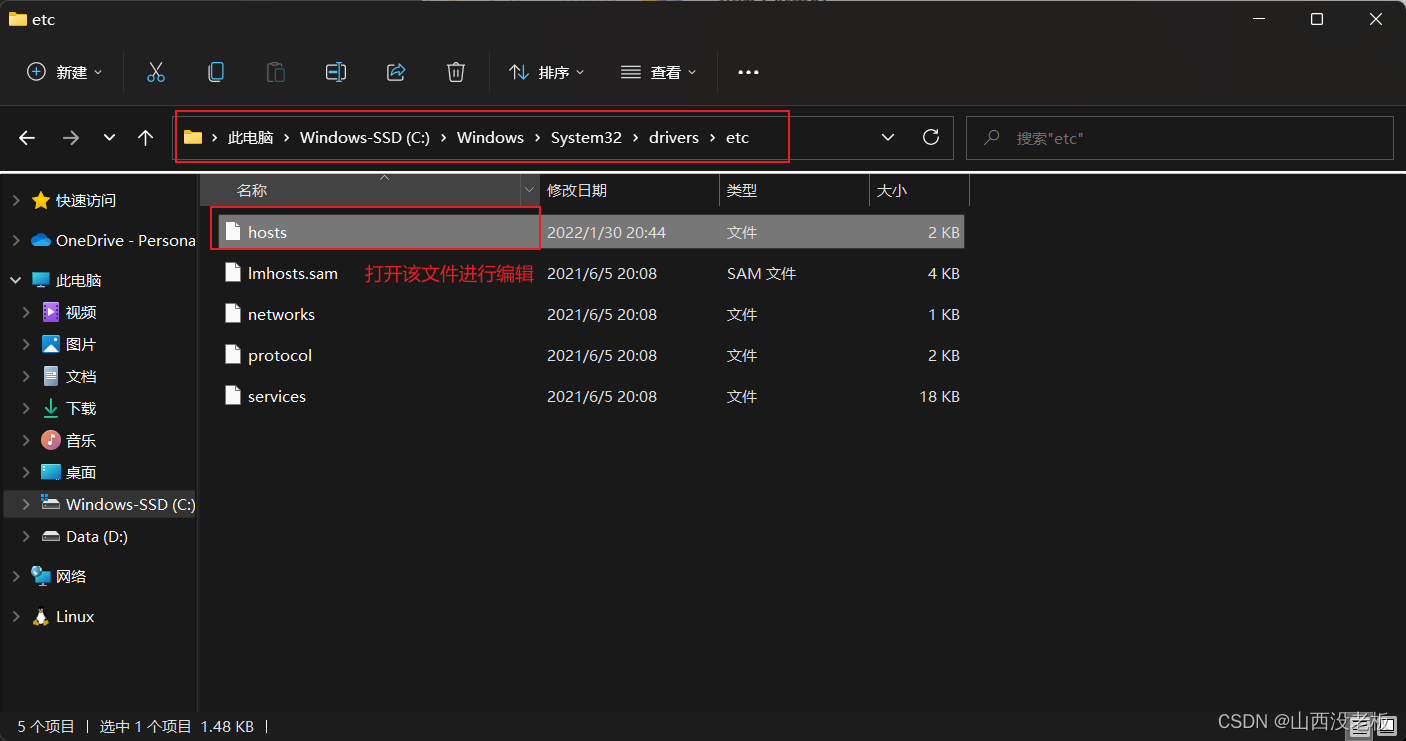The image size is (1406, 741).
Task: Select 图片 in the navigation pane
Action: coord(81,344)
